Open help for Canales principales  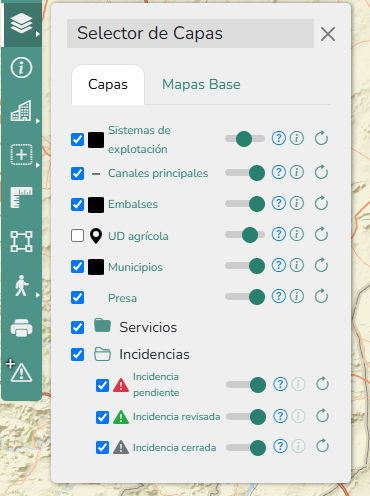pyautogui.click(x=279, y=172)
